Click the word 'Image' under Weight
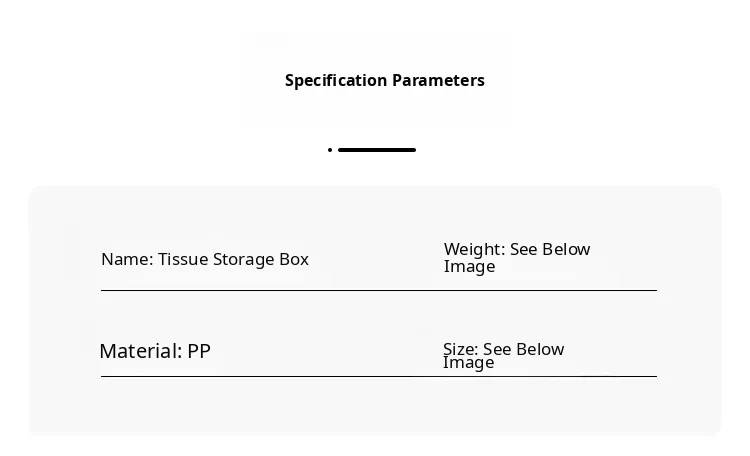Viewport: 750px width, 456px height. 469,267
